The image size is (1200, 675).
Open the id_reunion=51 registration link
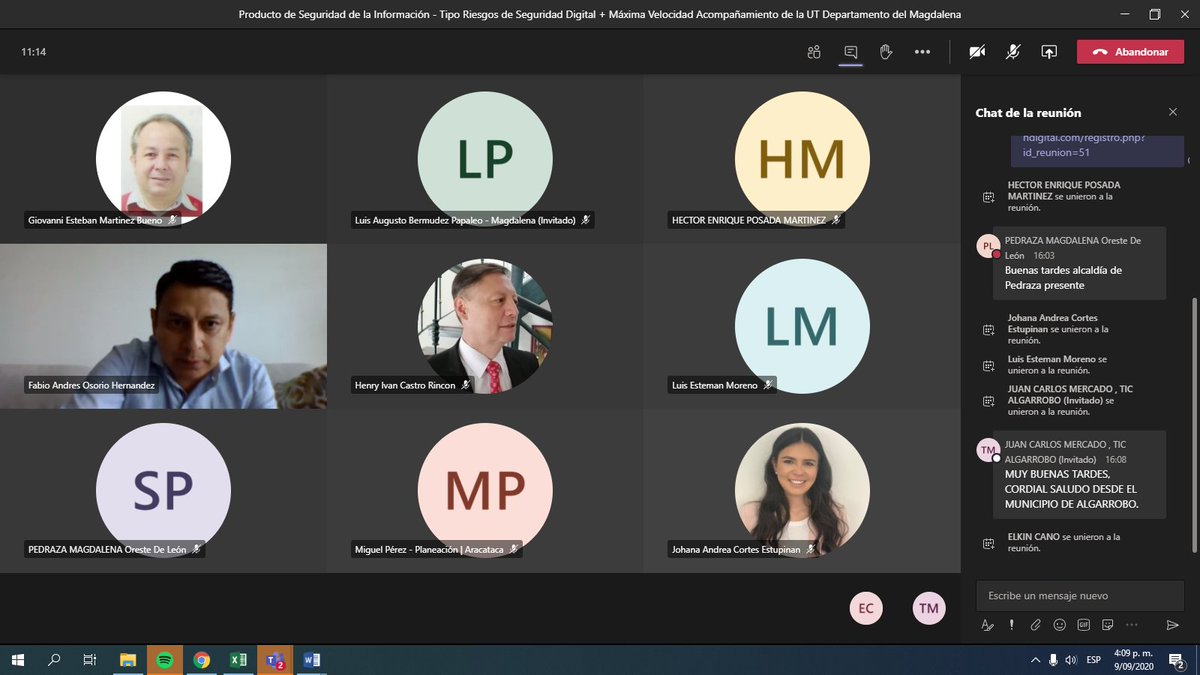pyautogui.click(x=1082, y=146)
